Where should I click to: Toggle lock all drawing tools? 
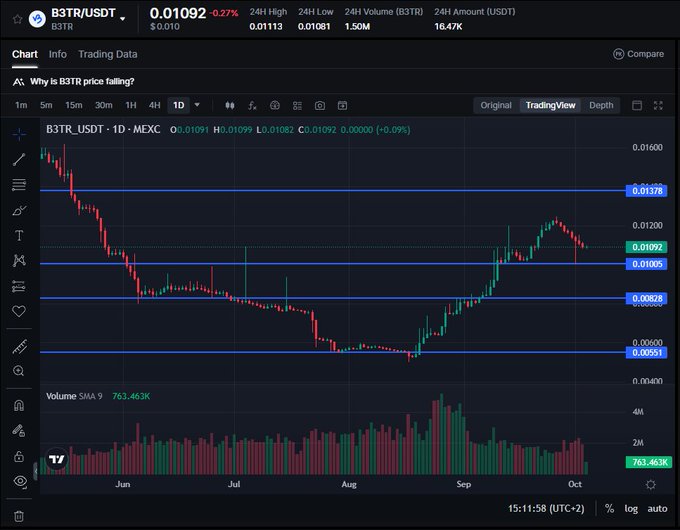click(19, 456)
